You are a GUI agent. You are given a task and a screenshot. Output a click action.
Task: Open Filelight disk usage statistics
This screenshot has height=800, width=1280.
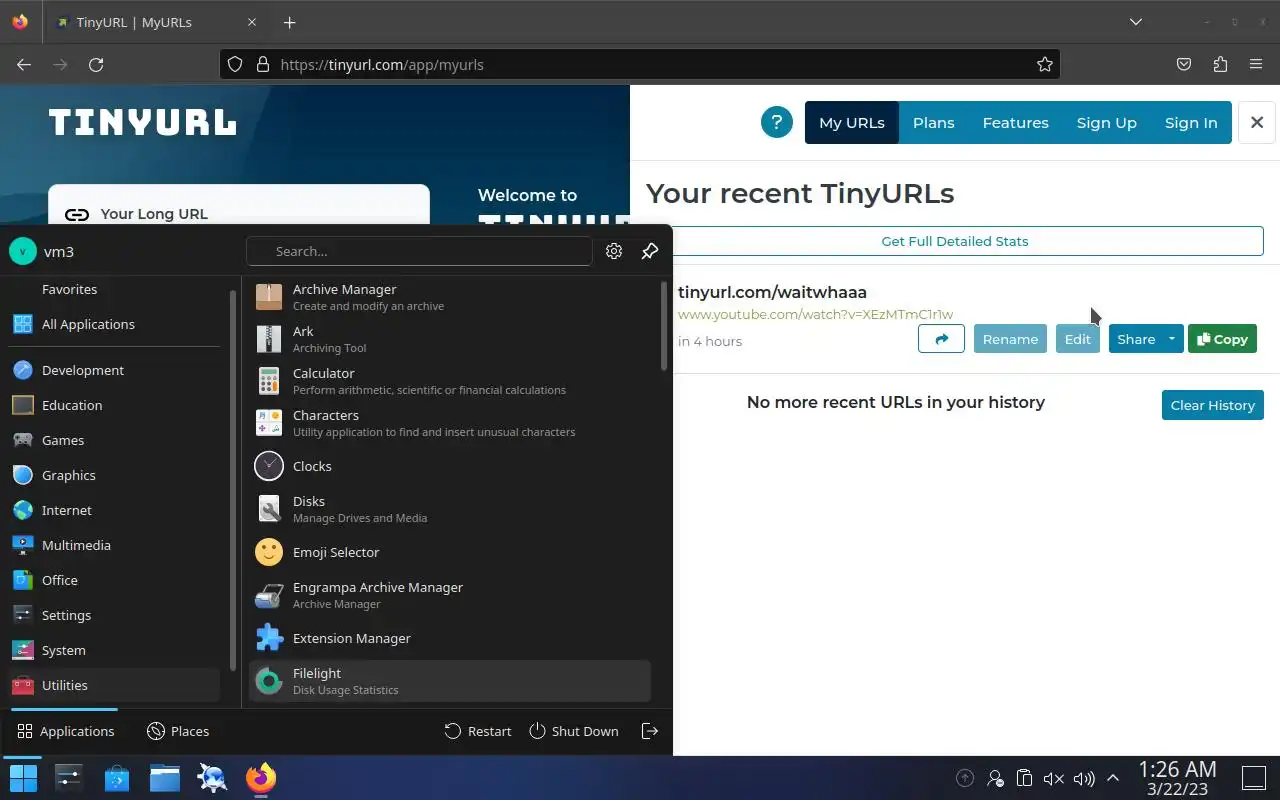[450, 681]
